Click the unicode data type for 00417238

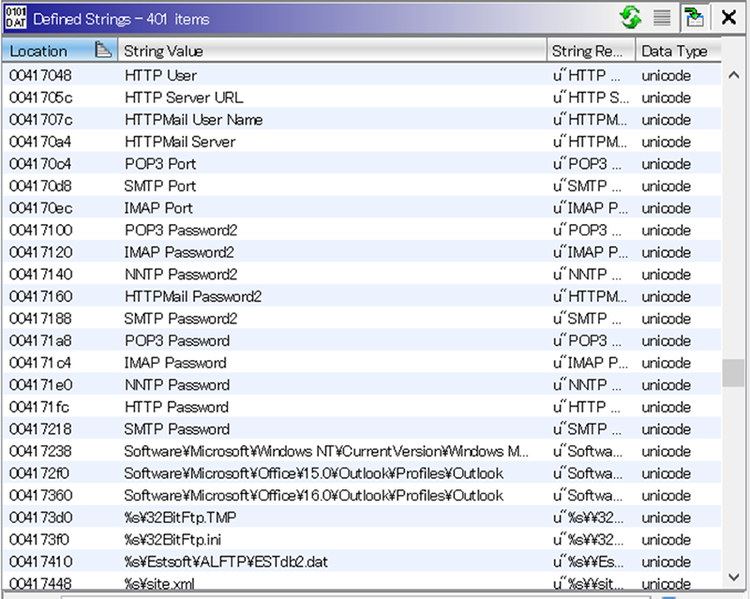[x=666, y=451]
